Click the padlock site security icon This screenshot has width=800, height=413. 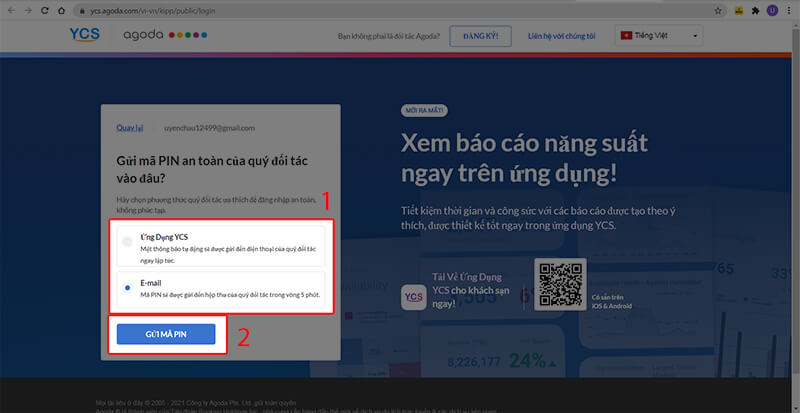78,9
